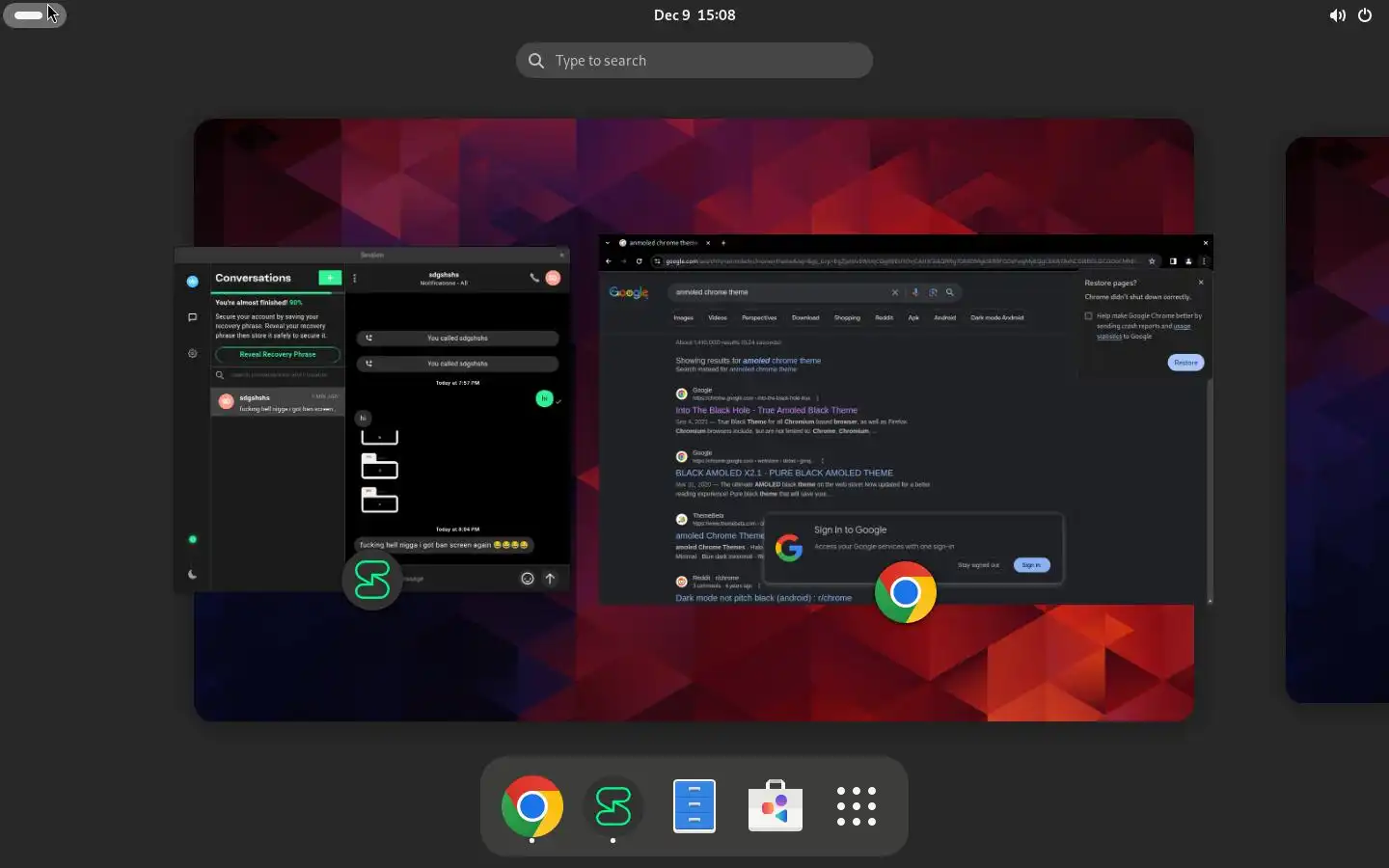Open the blue profile avatar in Session sidebar
Viewport: 1389px width, 868px height.
point(192,282)
